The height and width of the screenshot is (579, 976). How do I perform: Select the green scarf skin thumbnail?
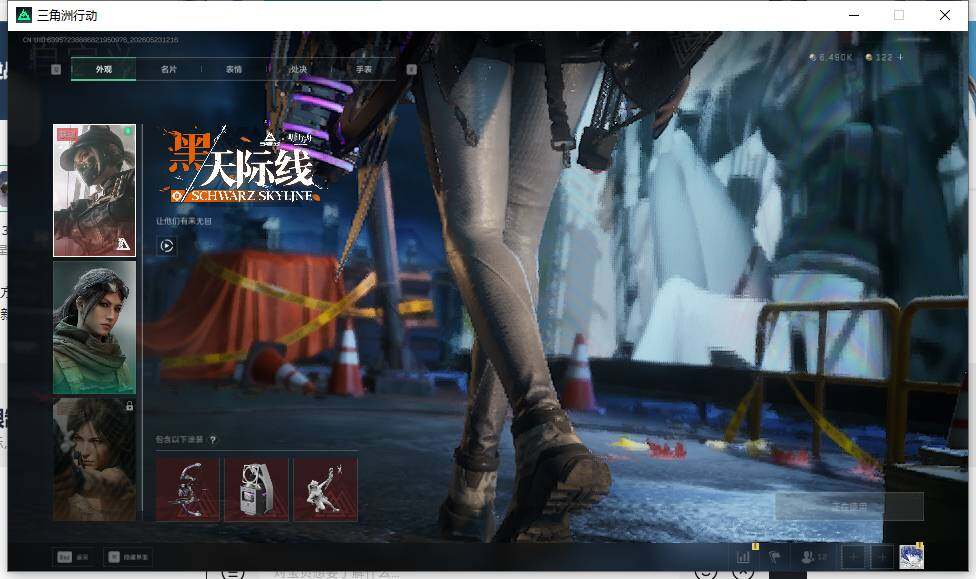point(94,327)
